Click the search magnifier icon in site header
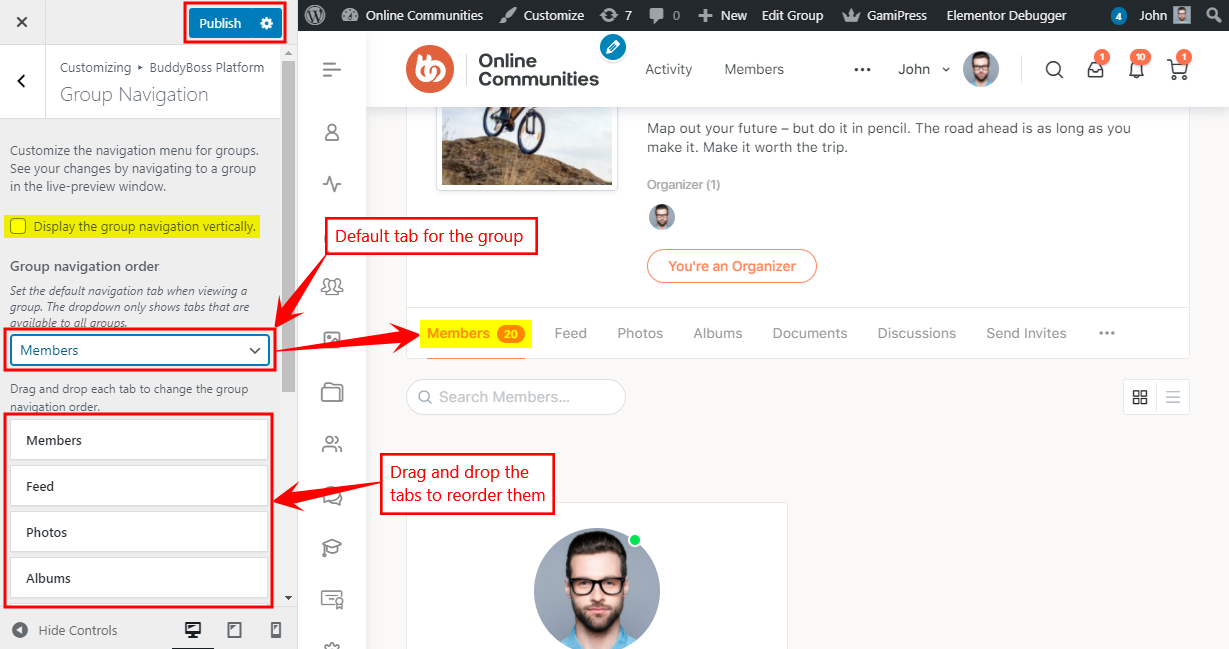 pyautogui.click(x=1054, y=70)
